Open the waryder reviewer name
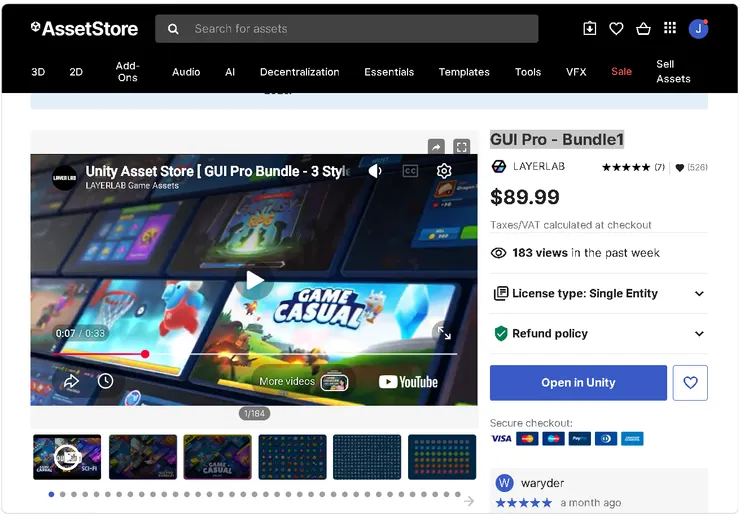The width and height of the screenshot is (740, 514). coord(542,483)
